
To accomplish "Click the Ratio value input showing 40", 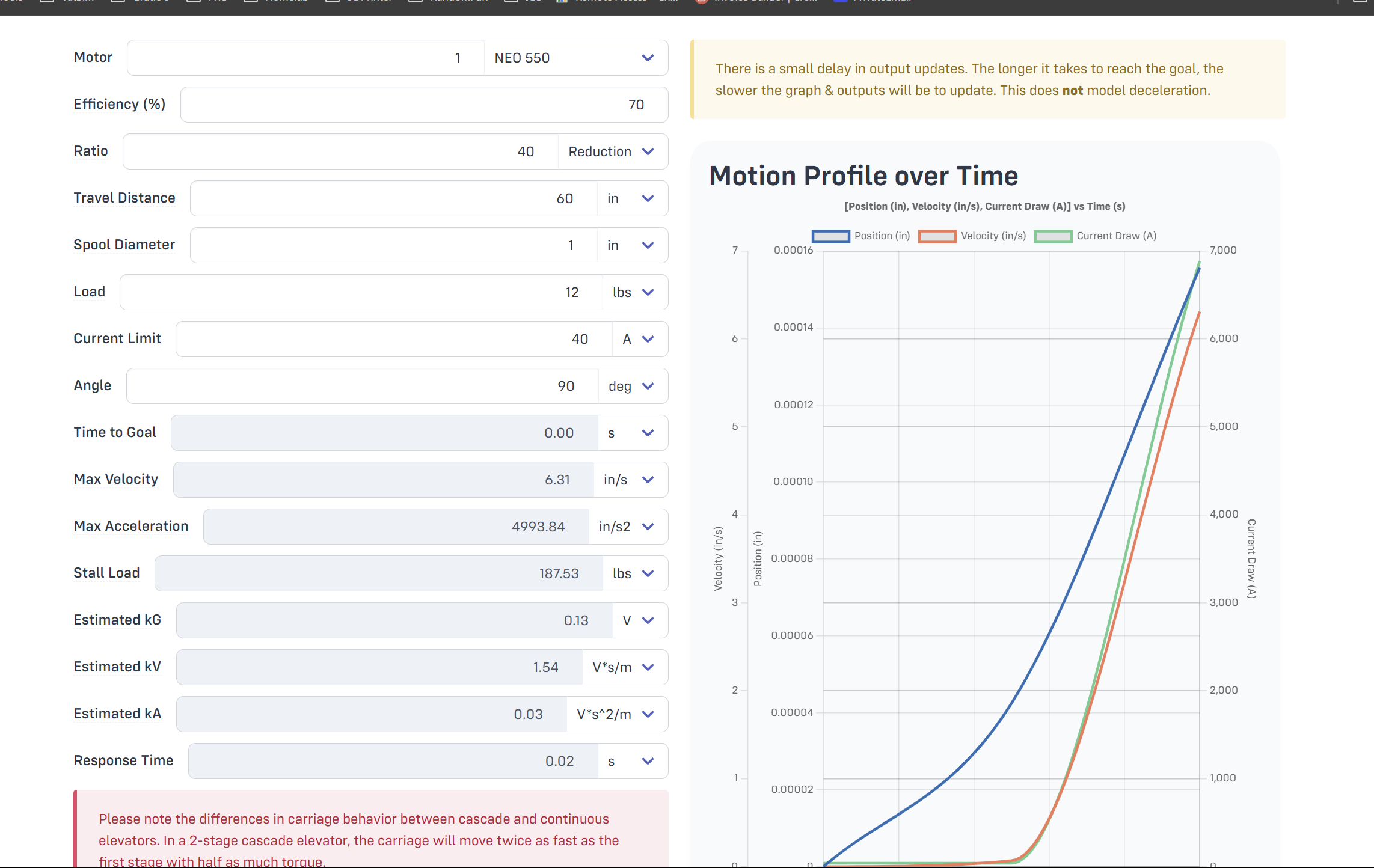I will point(340,151).
